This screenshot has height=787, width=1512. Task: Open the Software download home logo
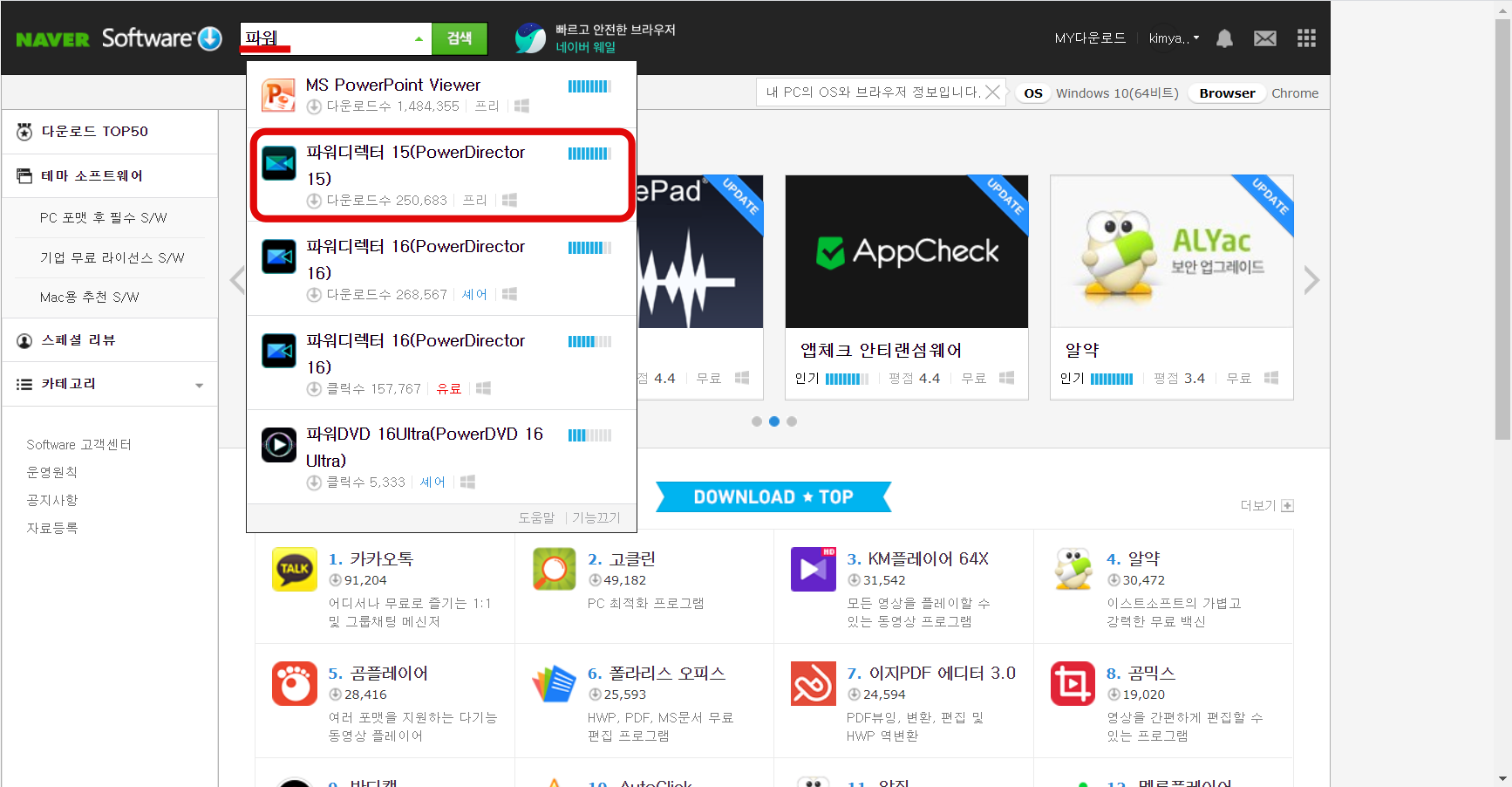click(162, 38)
